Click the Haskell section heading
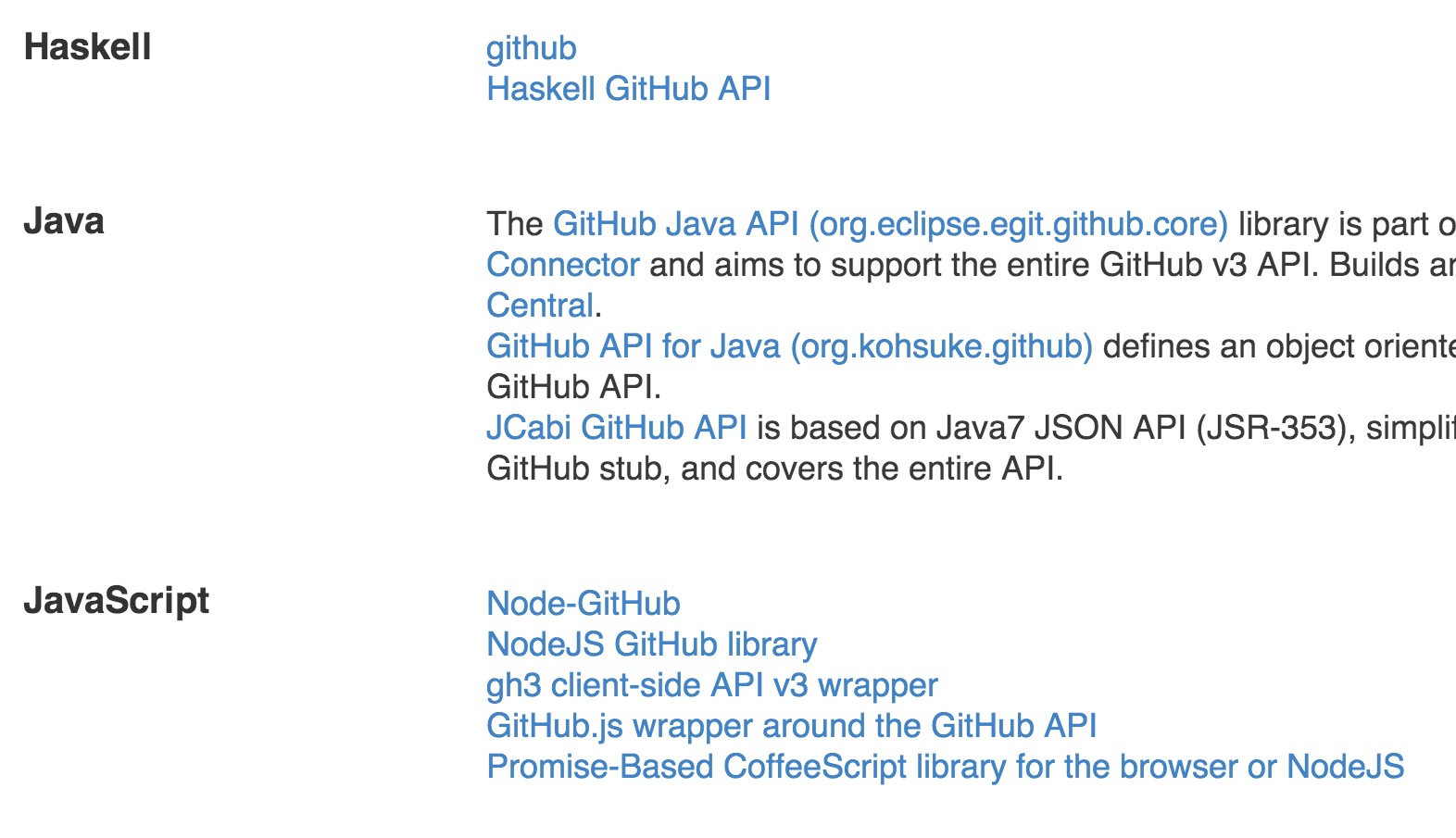Image resolution: width=1456 pixels, height=838 pixels. coord(88,47)
